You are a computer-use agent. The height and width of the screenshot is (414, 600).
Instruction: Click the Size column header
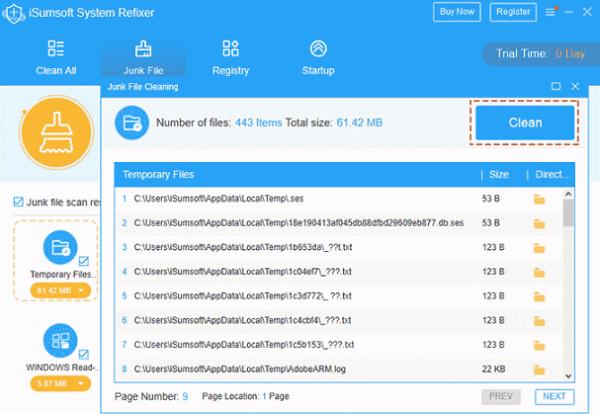[x=498, y=174]
